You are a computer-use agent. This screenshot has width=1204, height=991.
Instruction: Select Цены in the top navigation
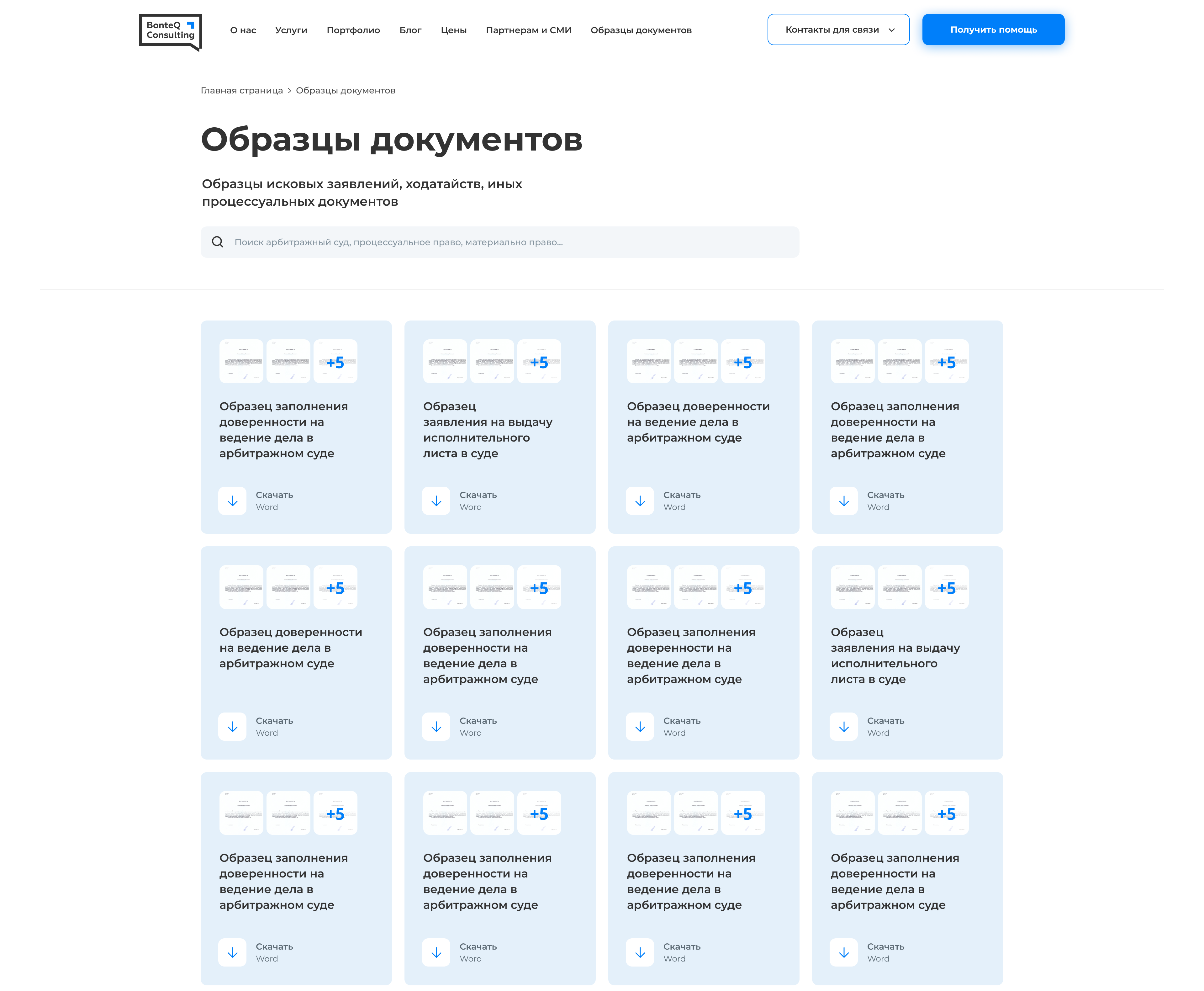454,30
